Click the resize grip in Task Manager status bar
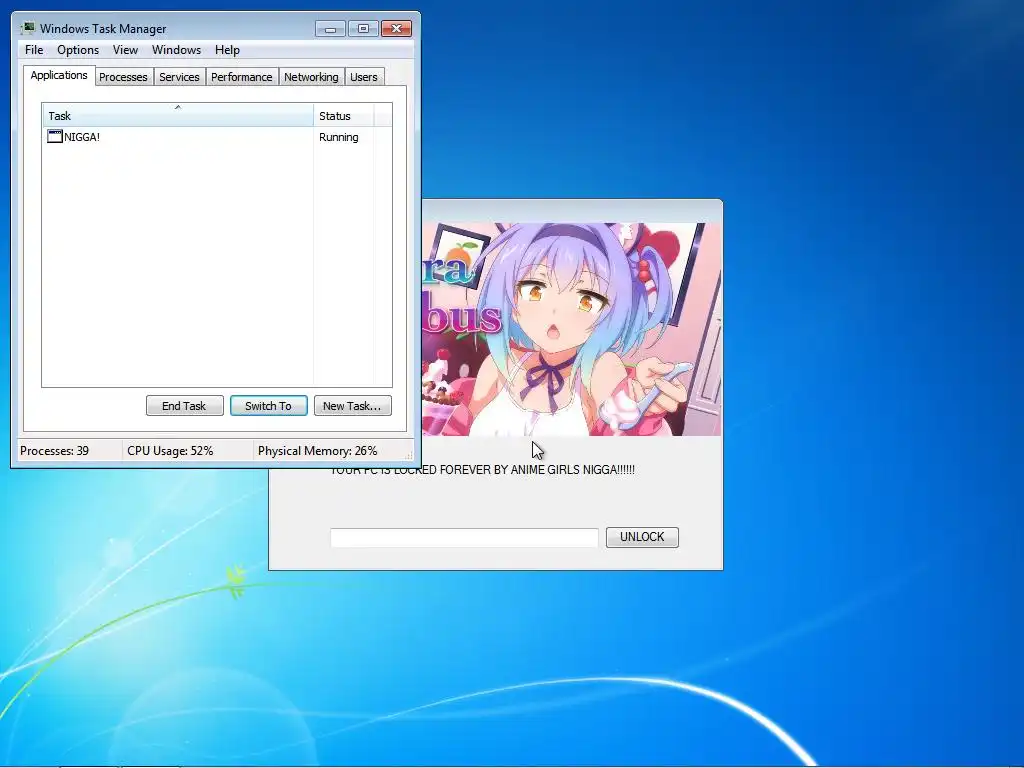 point(409,455)
